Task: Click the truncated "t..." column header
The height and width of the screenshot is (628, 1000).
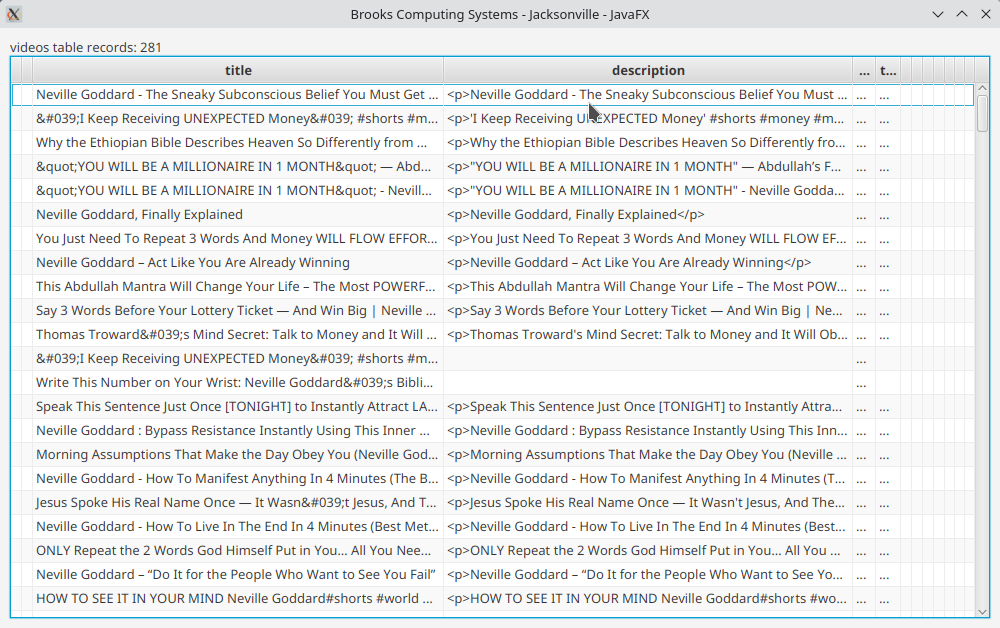Action: pyautogui.click(x=887, y=71)
